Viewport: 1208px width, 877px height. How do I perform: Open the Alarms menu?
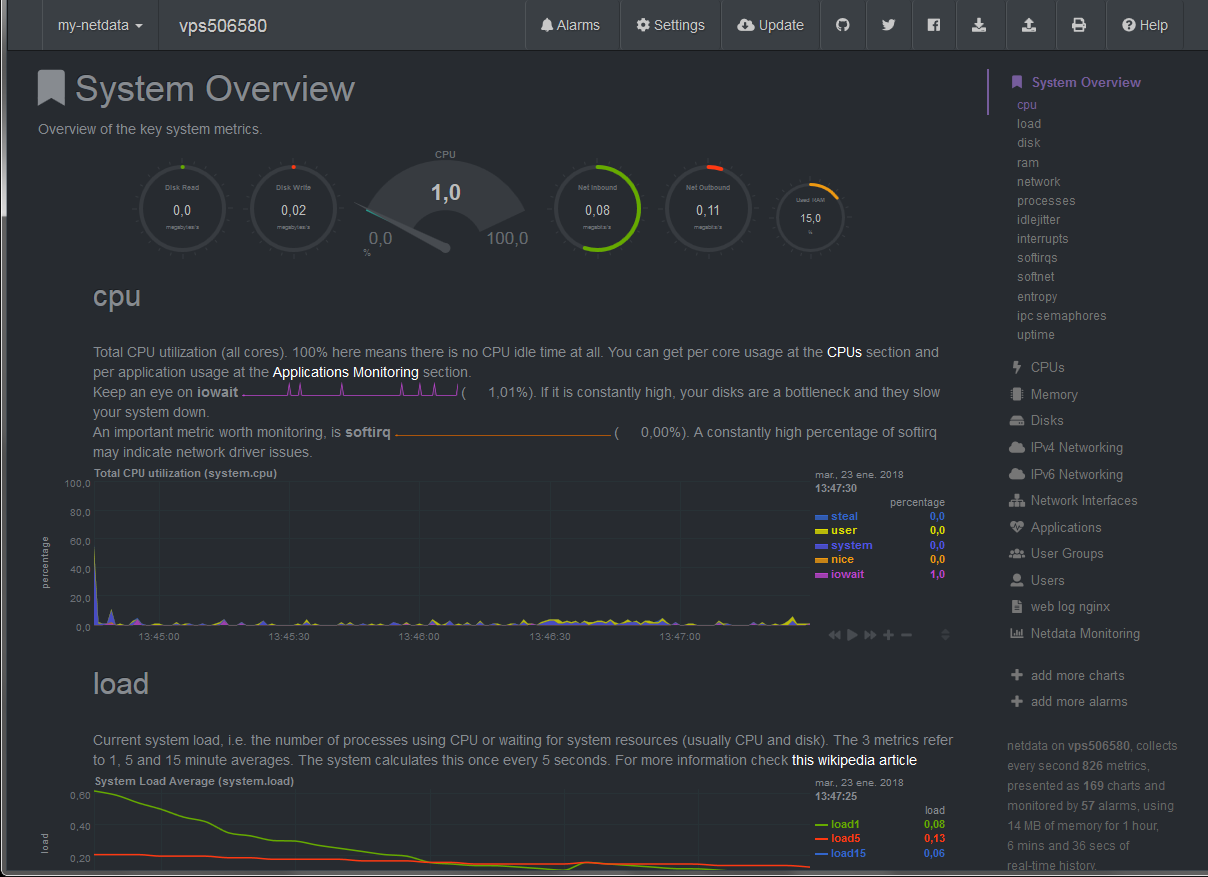[572, 25]
